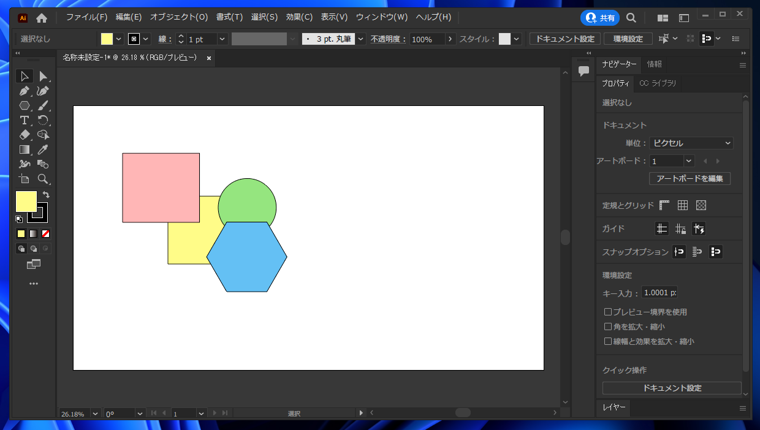Image resolution: width=760 pixels, height=430 pixels.
Task: Toggle transparency grid icon
Action: 701,205
